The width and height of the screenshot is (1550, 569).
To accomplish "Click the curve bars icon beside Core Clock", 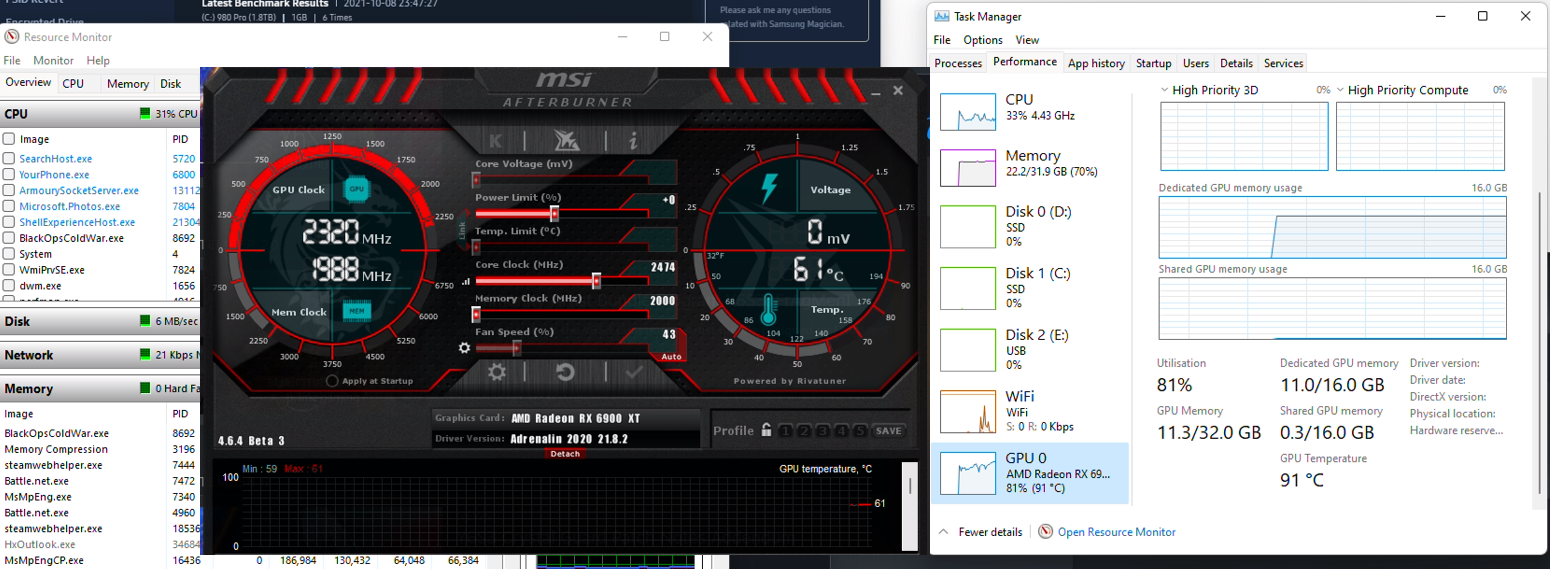I will coord(465,282).
